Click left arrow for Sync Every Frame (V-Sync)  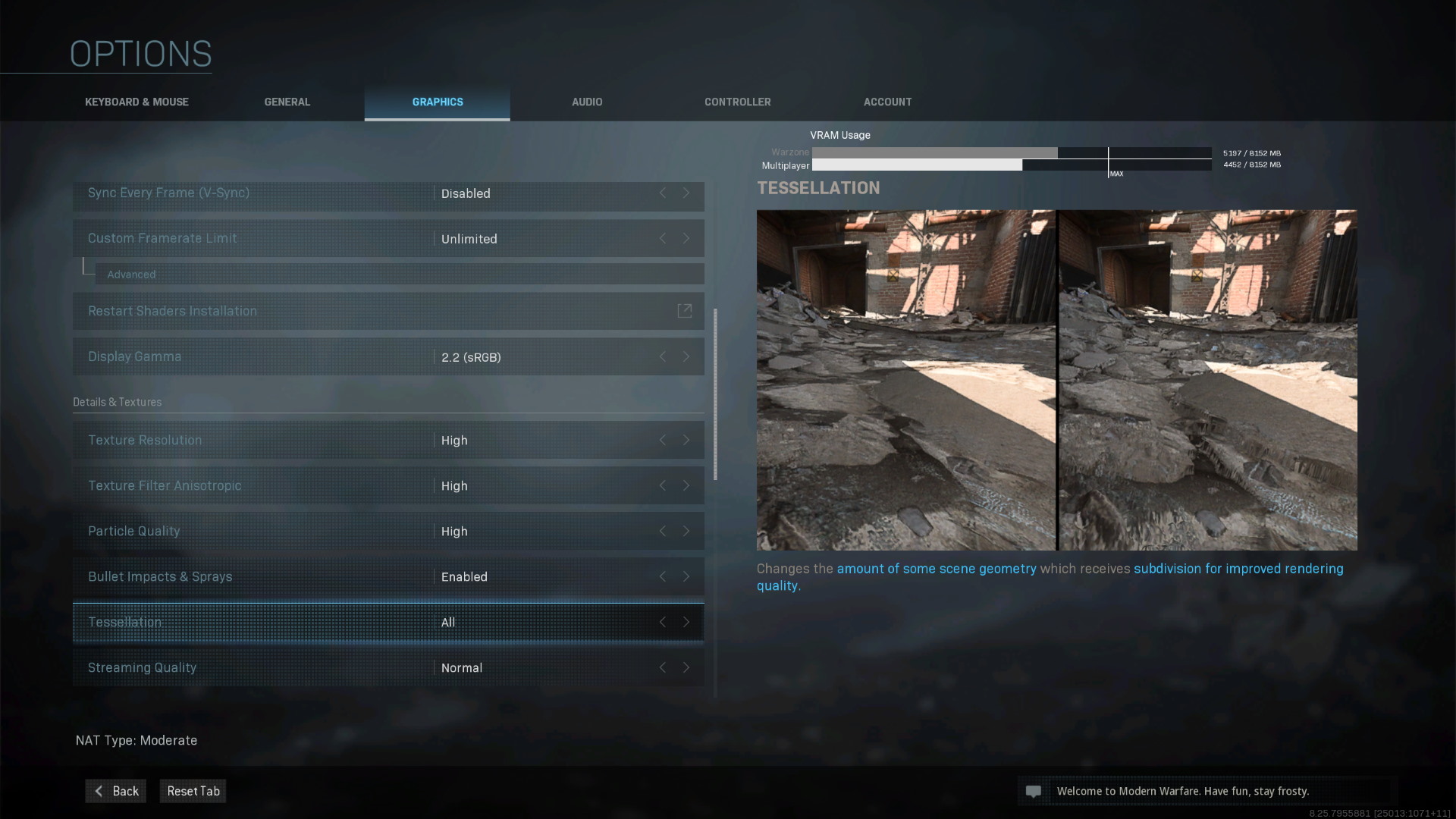point(663,193)
